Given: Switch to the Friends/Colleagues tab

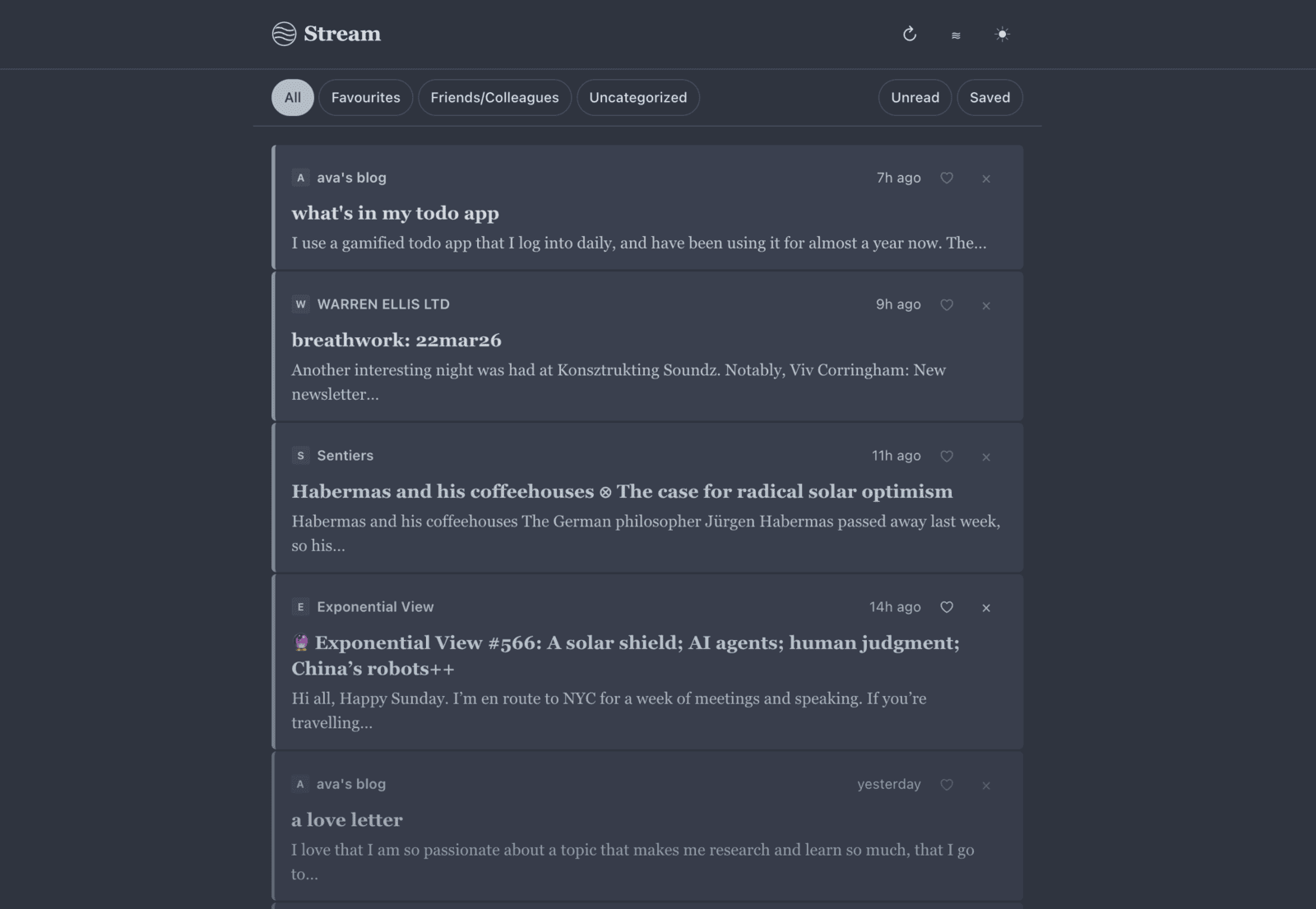Looking at the screenshot, I should click(x=494, y=97).
